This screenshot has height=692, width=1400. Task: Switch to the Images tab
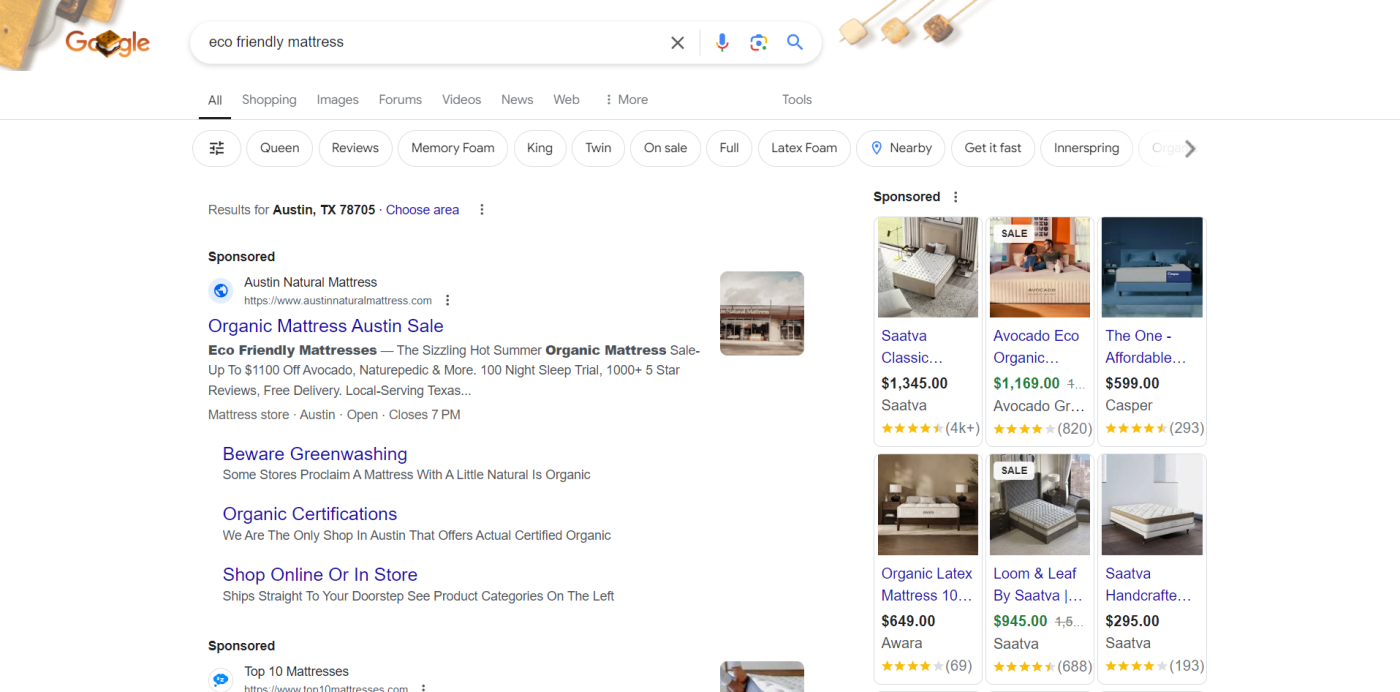tap(338, 100)
